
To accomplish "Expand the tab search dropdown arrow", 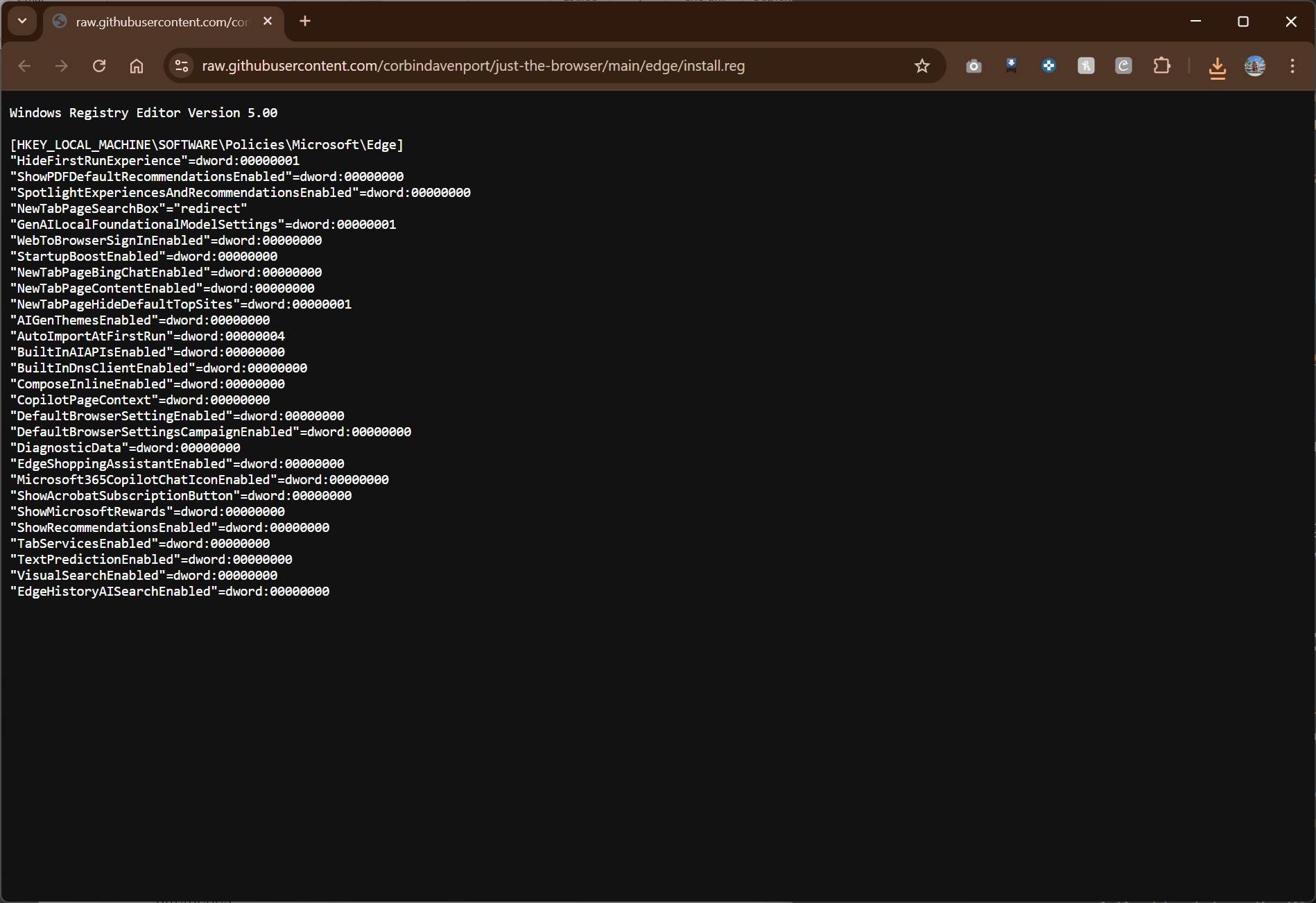I will pyautogui.click(x=22, y=21).
